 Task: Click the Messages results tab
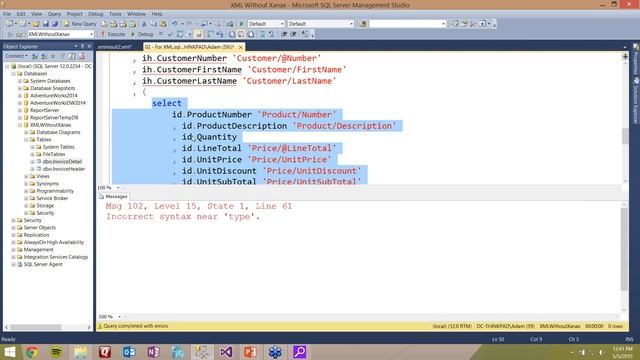pos(113,196)
